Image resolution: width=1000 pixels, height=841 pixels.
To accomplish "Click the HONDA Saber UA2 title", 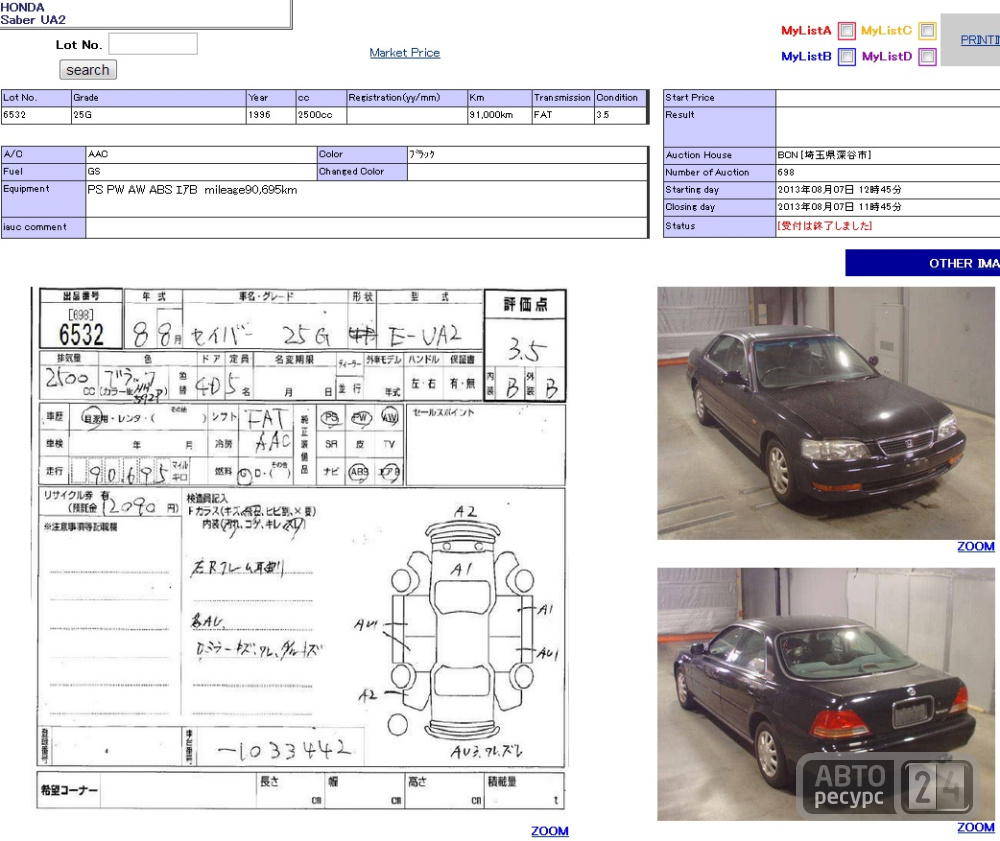I will click(x=33, y=13).
